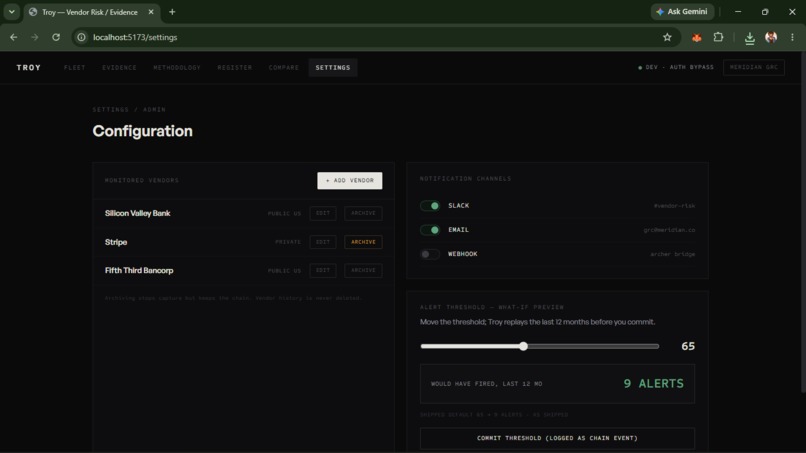Click the Stripe vendor name
This screenshot has height=453, width=806.
pos(116,242)
